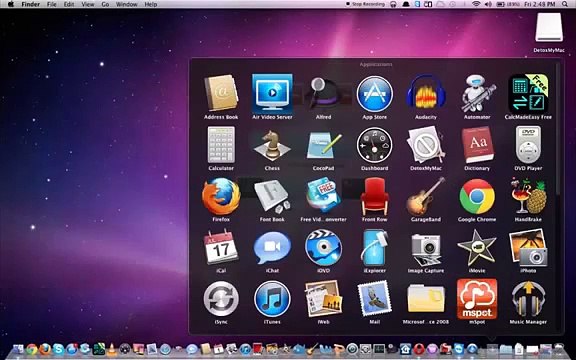Launch iChat from the stack
576x360 pixels.
point(272,248)
